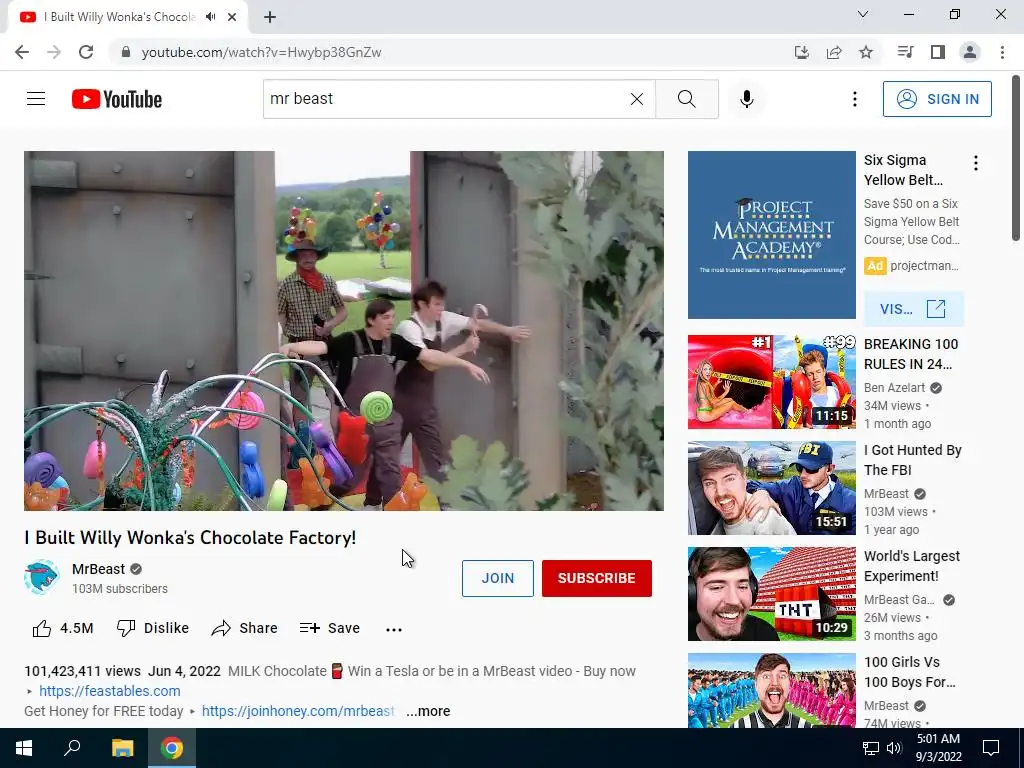This screenshot has width=1024, height=768.
Task: Click the install app icon in address bar
Action: [x=801, y=52]
